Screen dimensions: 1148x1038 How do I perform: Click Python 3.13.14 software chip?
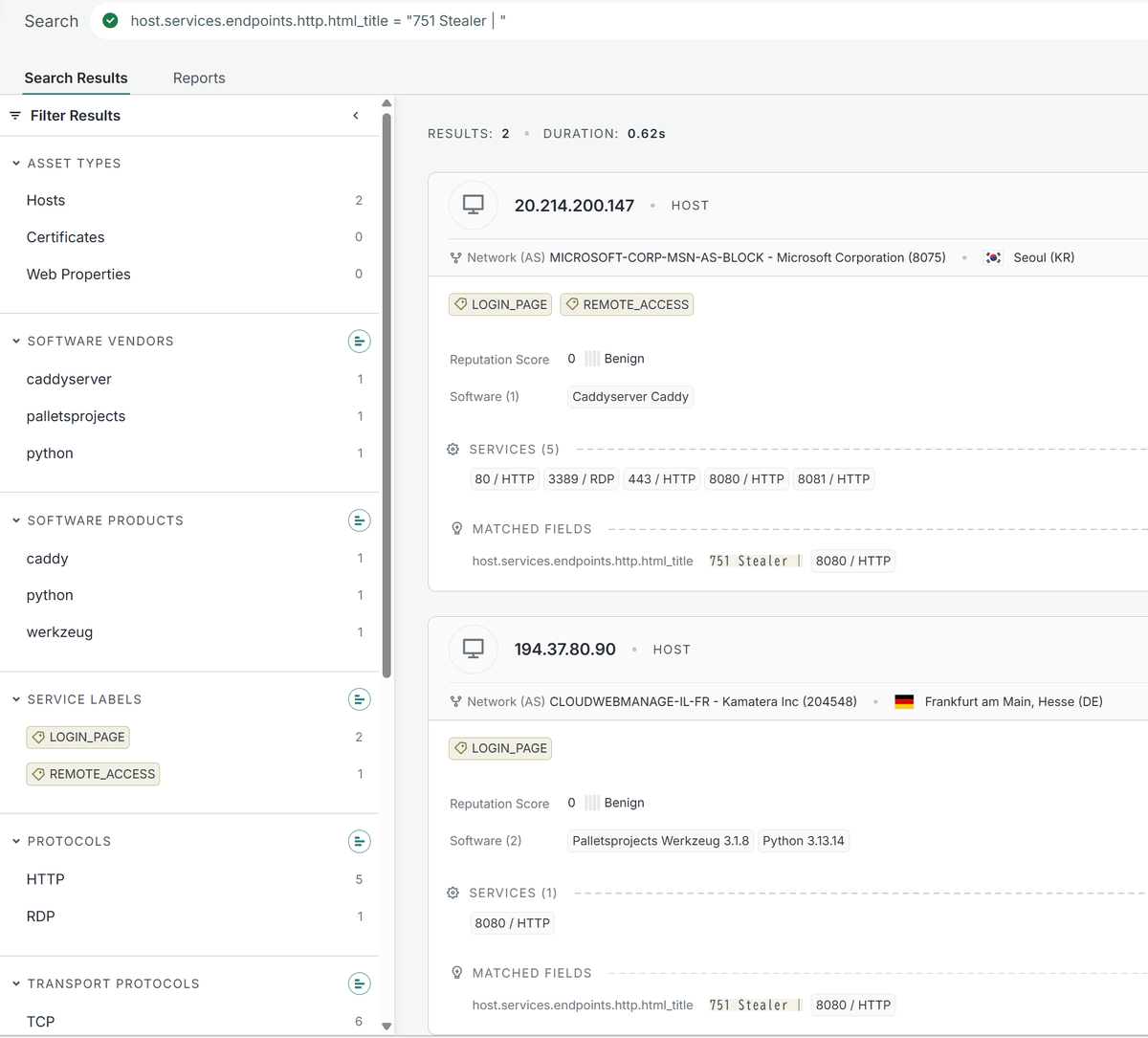[x=804, y=841]
